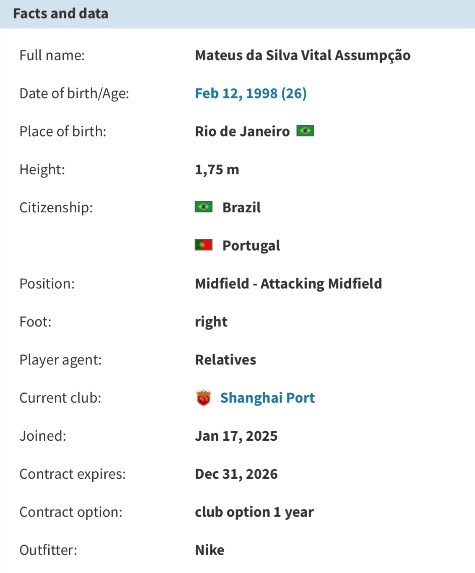Click the Midfield - Attacking Midfield position
The width and height of the screenshot is (475, 573).
288,284
